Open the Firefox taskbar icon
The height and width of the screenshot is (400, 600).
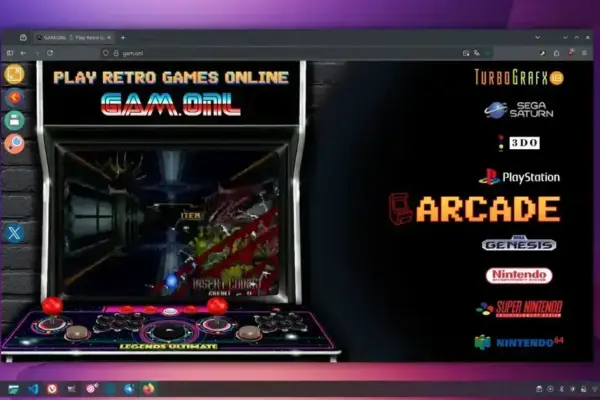(x=148, y=389)
